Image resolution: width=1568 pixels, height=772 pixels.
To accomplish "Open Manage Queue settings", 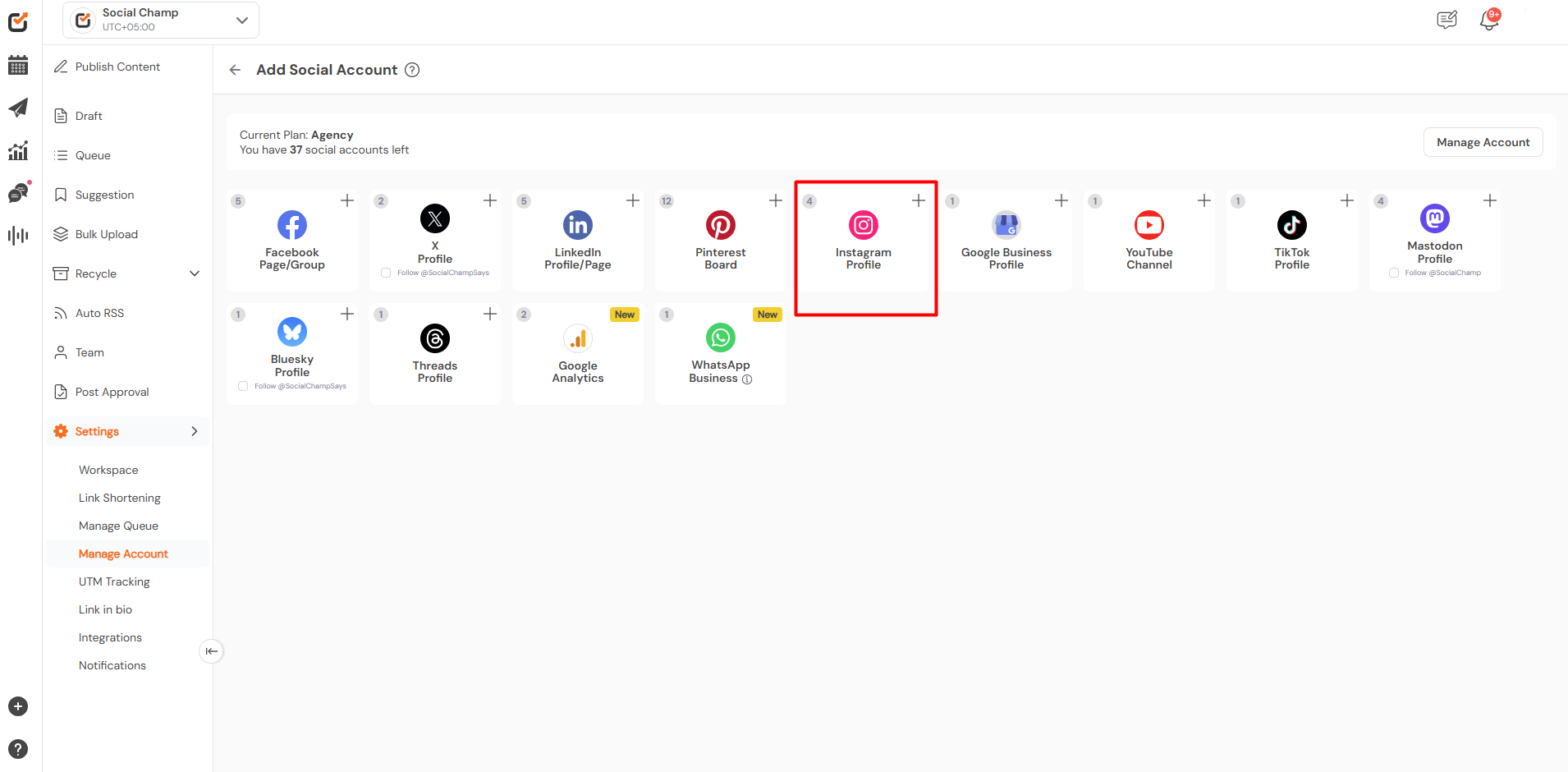I will 118,526.
